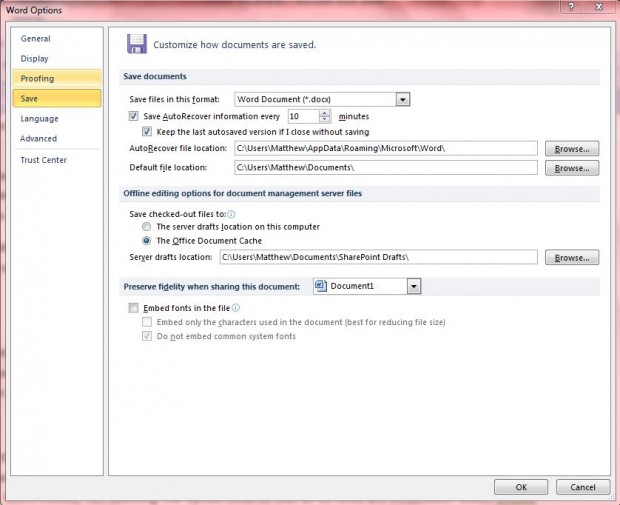
Task: Click info icon next to Embed fonts in file
Action: (x=236, y=308)
